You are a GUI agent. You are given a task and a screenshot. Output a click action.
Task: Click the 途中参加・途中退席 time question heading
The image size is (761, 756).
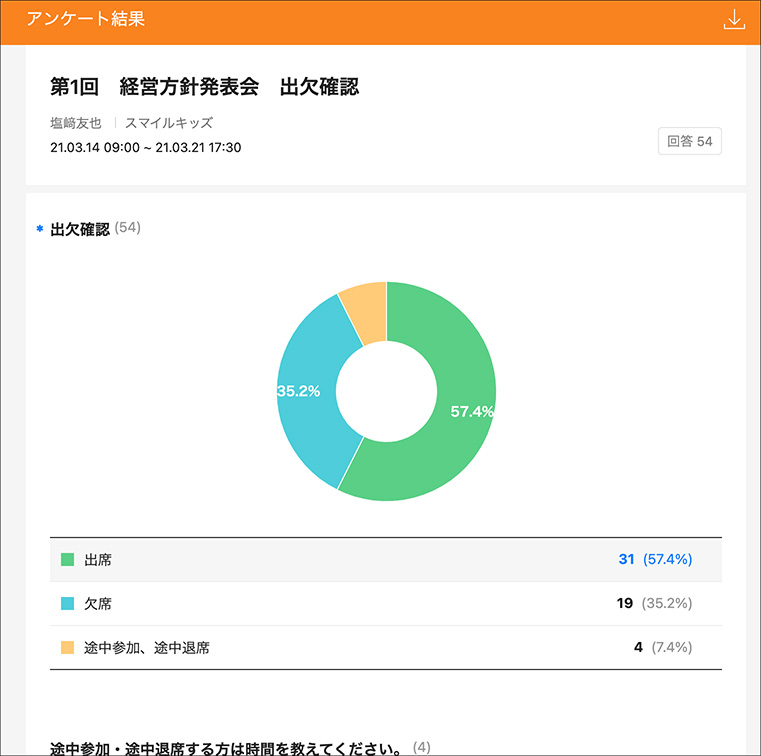226,747
